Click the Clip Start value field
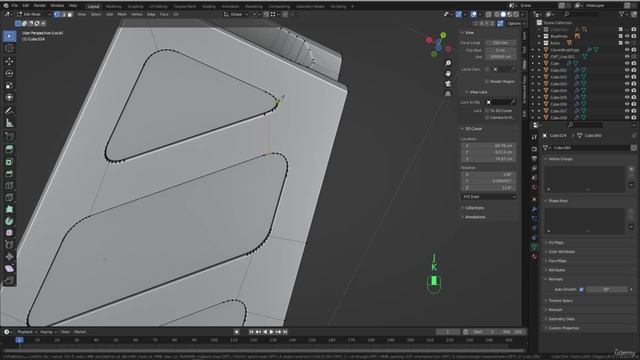The height and width of the screenshot is (360, 640). pos(500,50)
